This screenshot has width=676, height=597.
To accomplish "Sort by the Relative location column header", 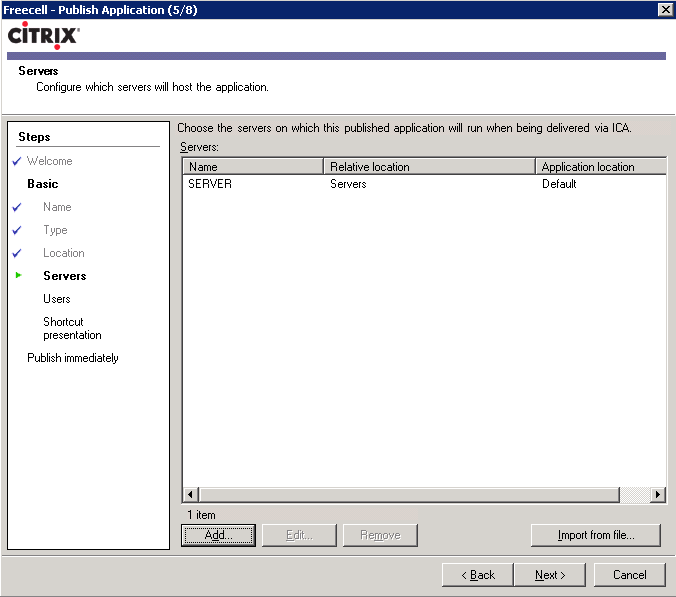I will point(429,166).
